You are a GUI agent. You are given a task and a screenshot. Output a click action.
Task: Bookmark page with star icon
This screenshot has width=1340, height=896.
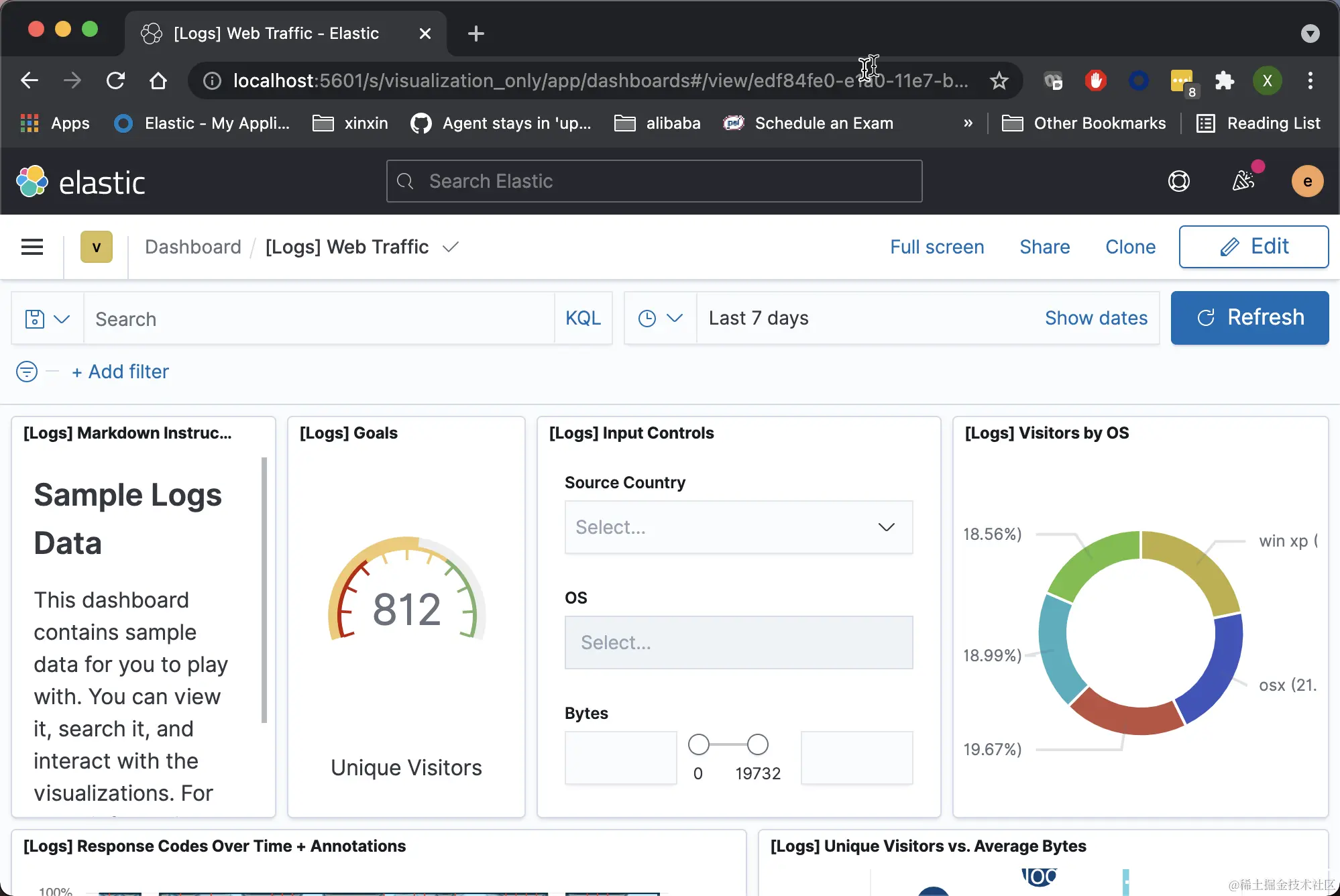coord(999,81)
